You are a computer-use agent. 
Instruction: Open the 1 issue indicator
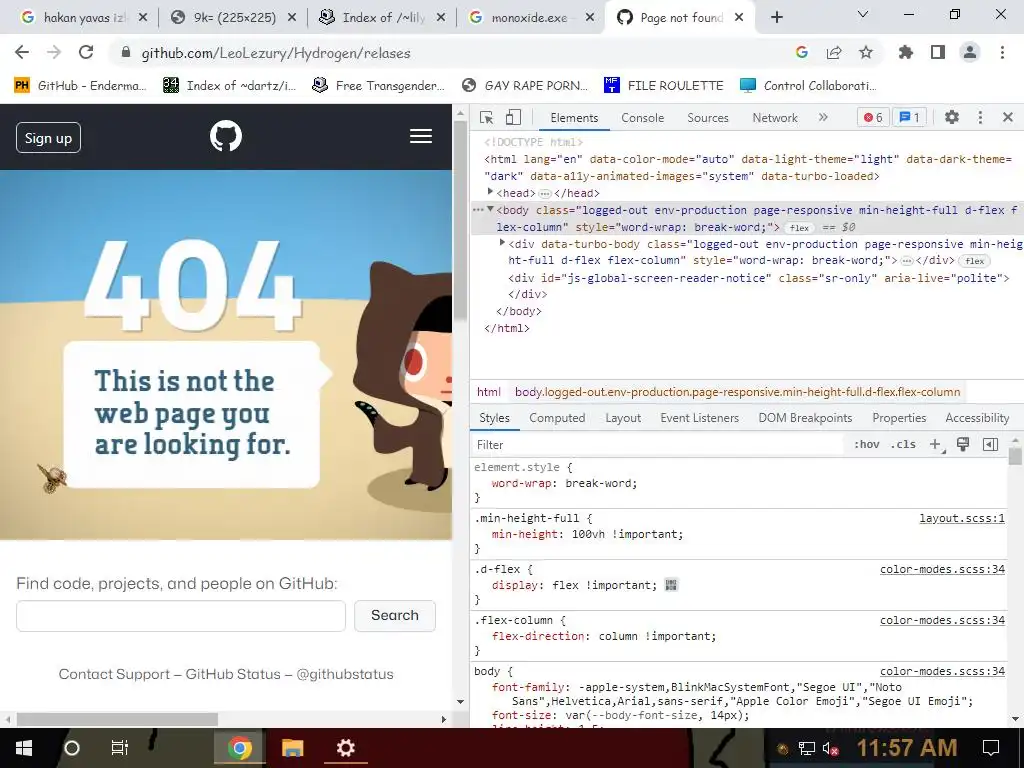pos(910,118)
